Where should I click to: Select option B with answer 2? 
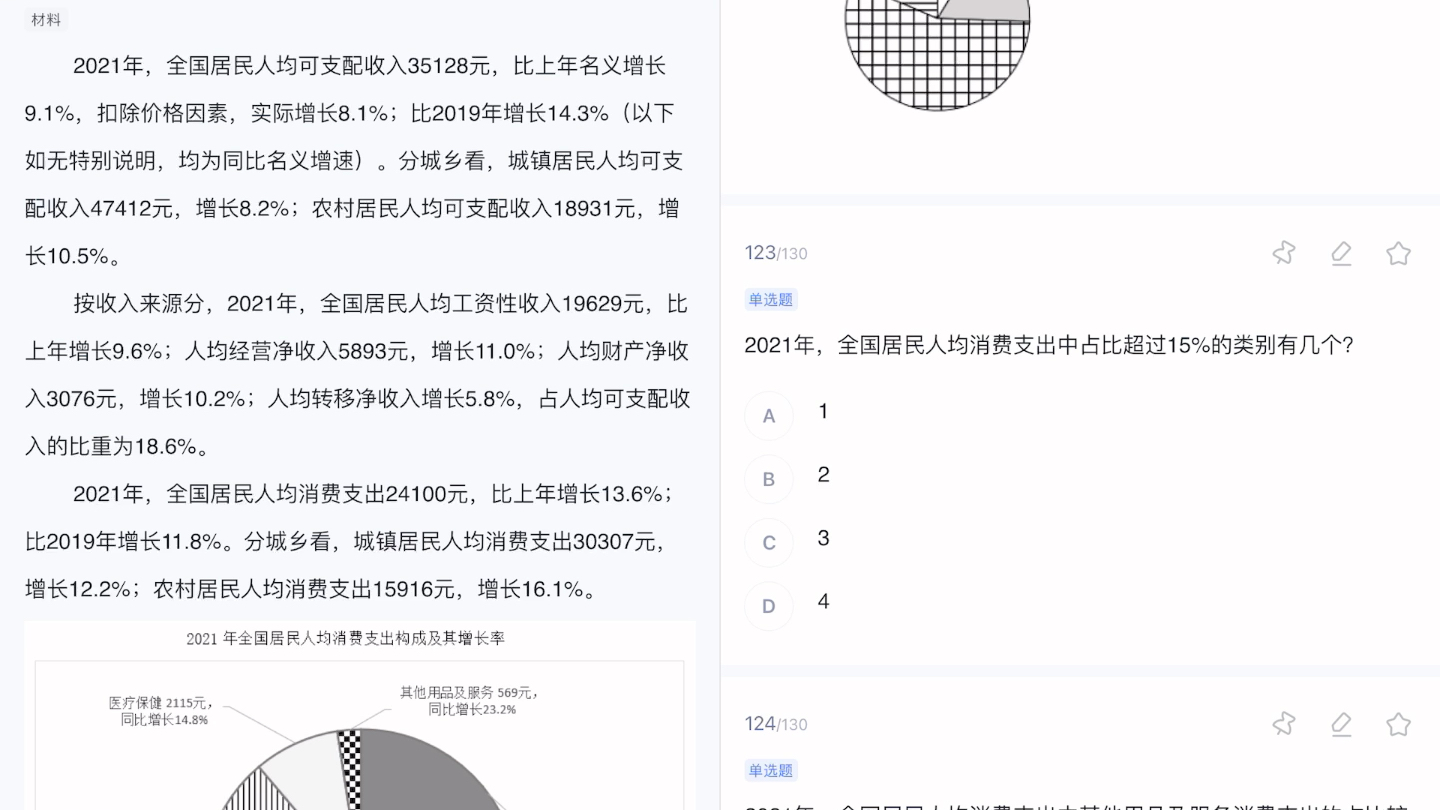(x=769, y=479)
